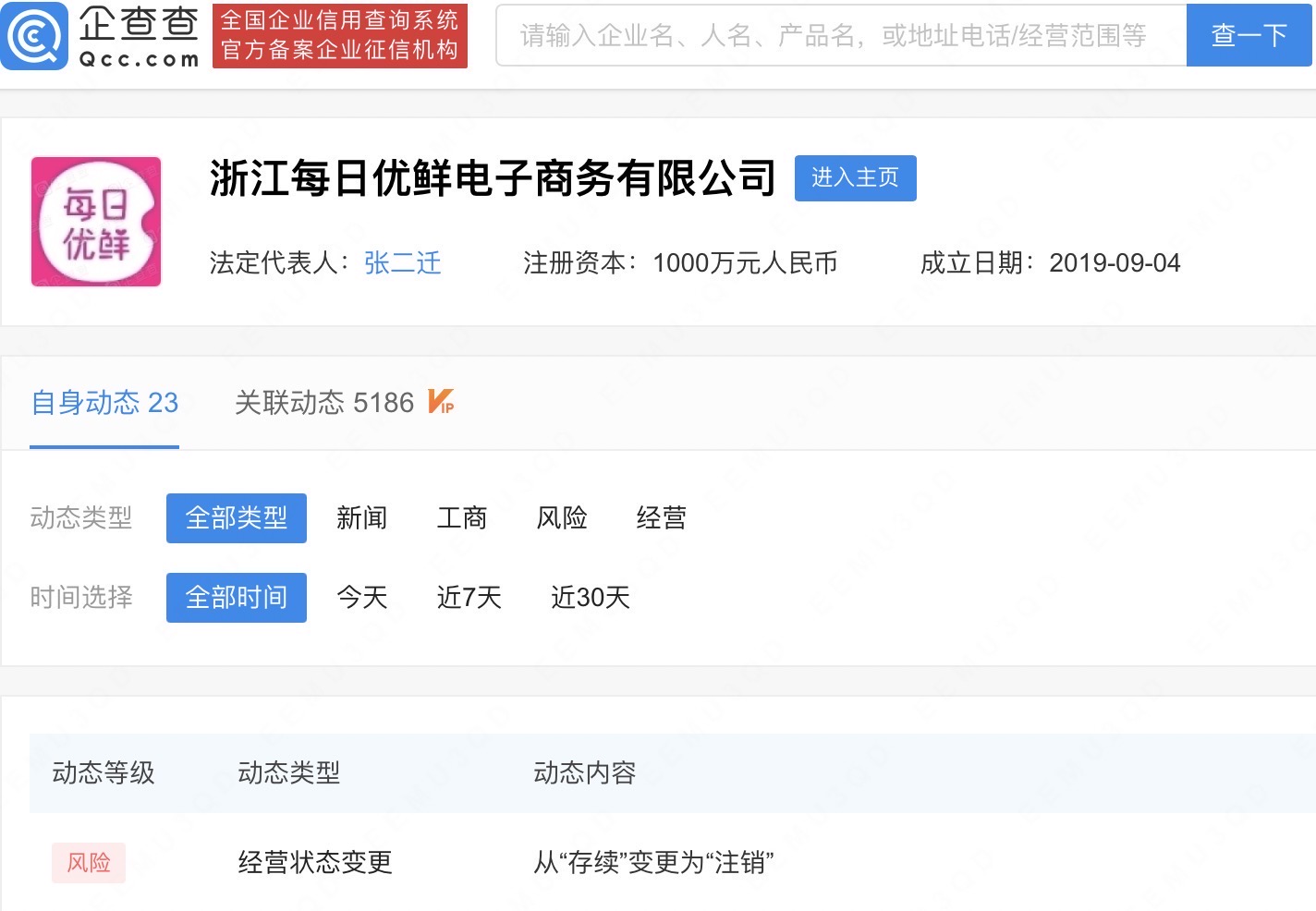Filter time to 今天

(x=362, y=598)
